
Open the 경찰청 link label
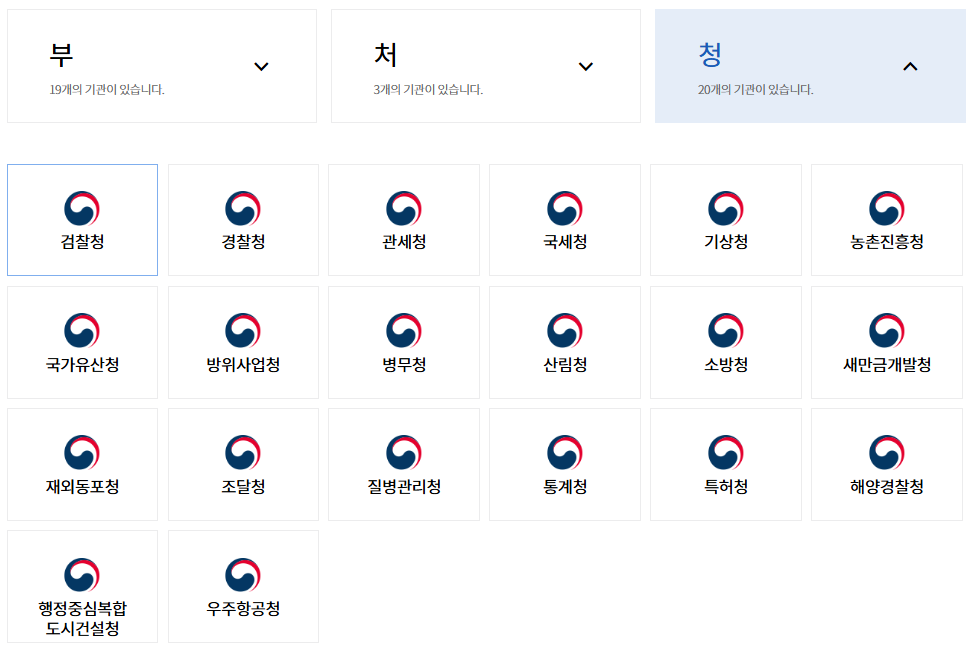(x=243, y=241)
